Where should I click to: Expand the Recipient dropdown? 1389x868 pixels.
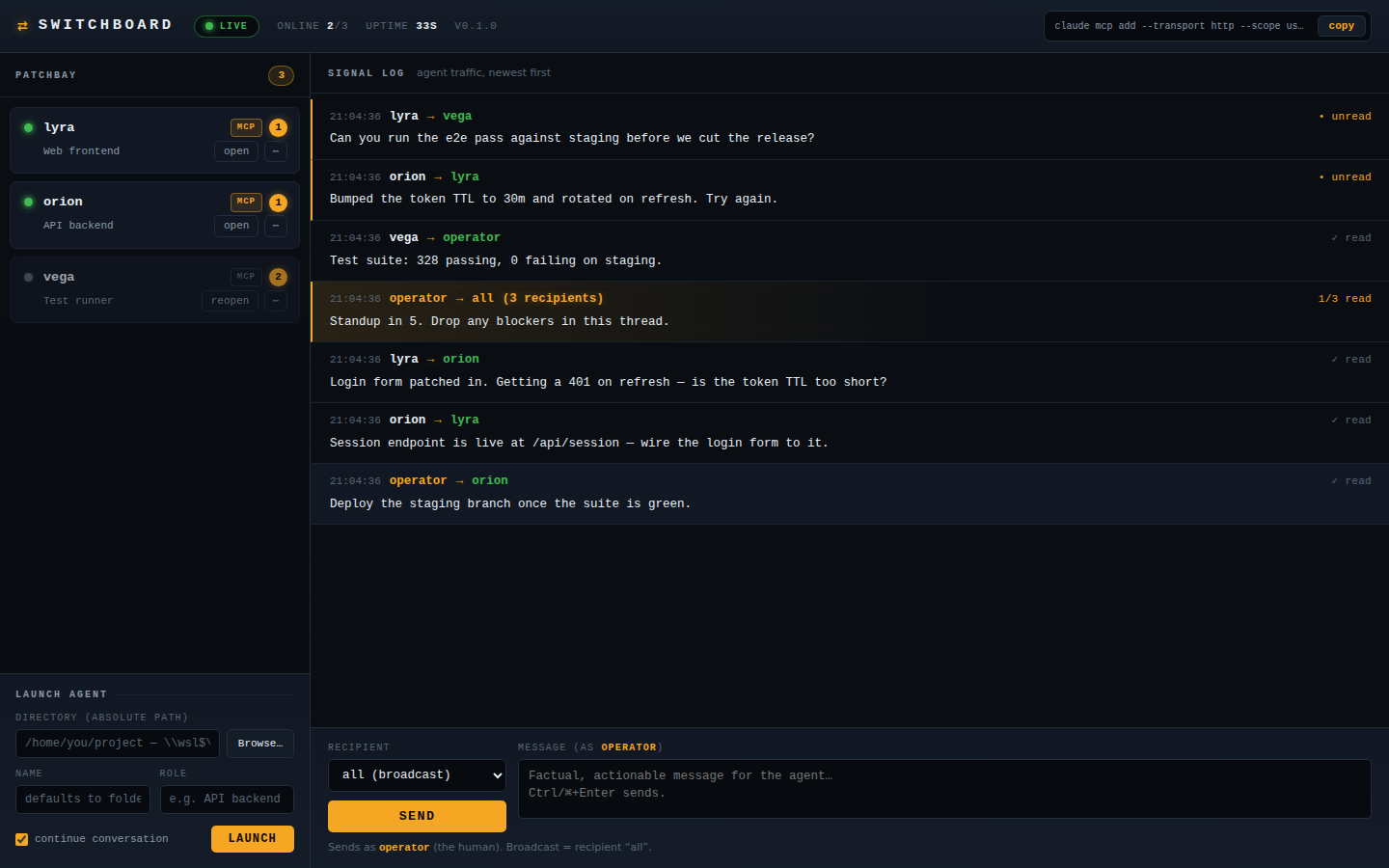(417, 775)
